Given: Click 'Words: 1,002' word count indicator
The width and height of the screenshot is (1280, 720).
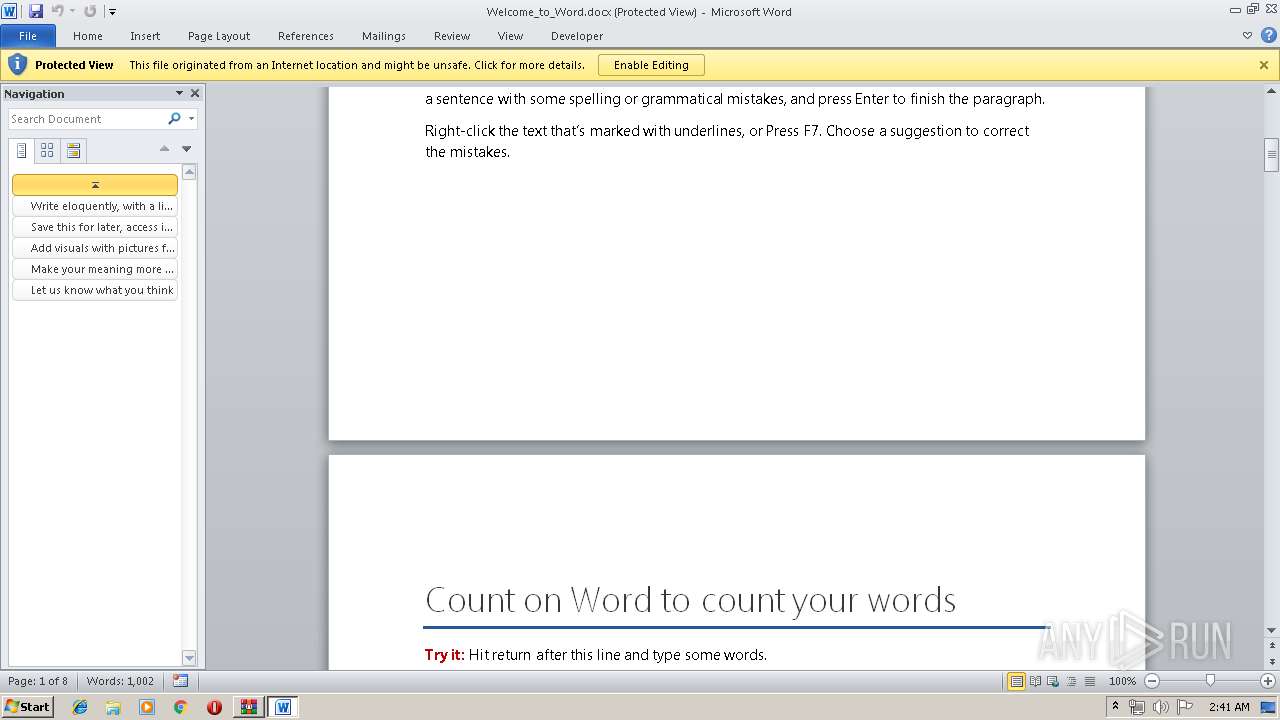Looking at the screenshot, I should pyautogui.click(x=120, y=681).
